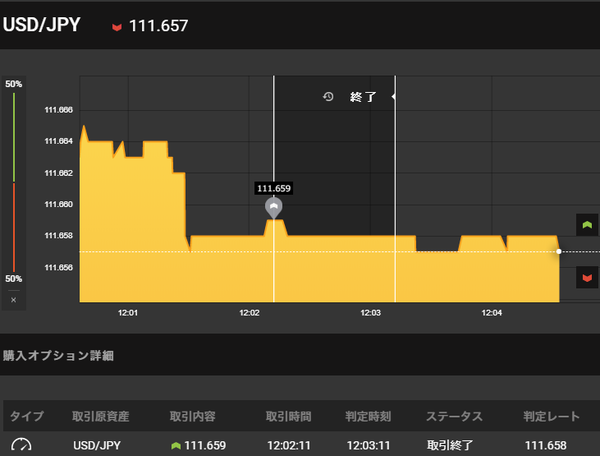The height and width of the screenshot is (456, 600).
Task: Click the speedometer type icon in the trade row
Action: [x=21, y=445]
